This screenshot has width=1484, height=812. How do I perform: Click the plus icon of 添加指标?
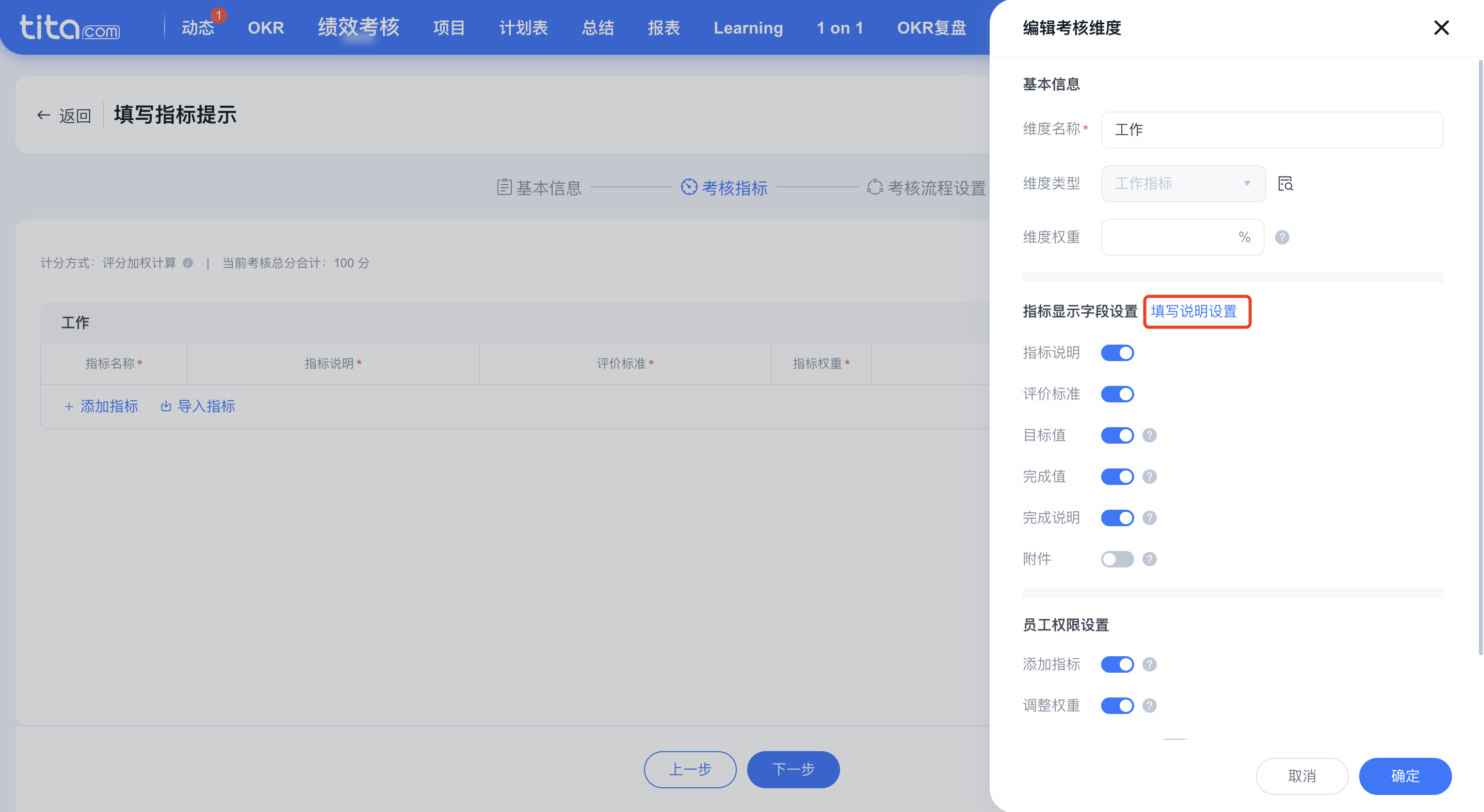pyautogui.click(x=69, y=407)
